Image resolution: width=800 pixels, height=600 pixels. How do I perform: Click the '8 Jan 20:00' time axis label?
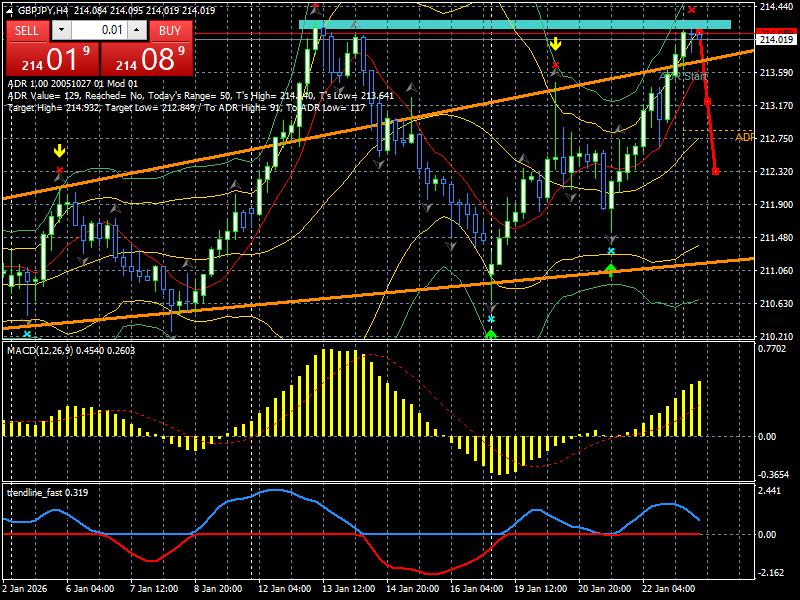point(218,589)
